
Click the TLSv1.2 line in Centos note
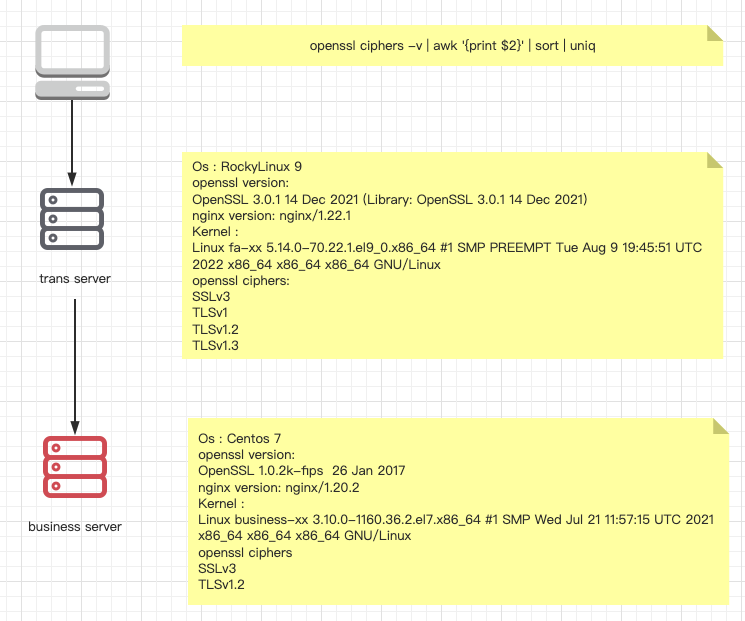(x=222, y=584)
